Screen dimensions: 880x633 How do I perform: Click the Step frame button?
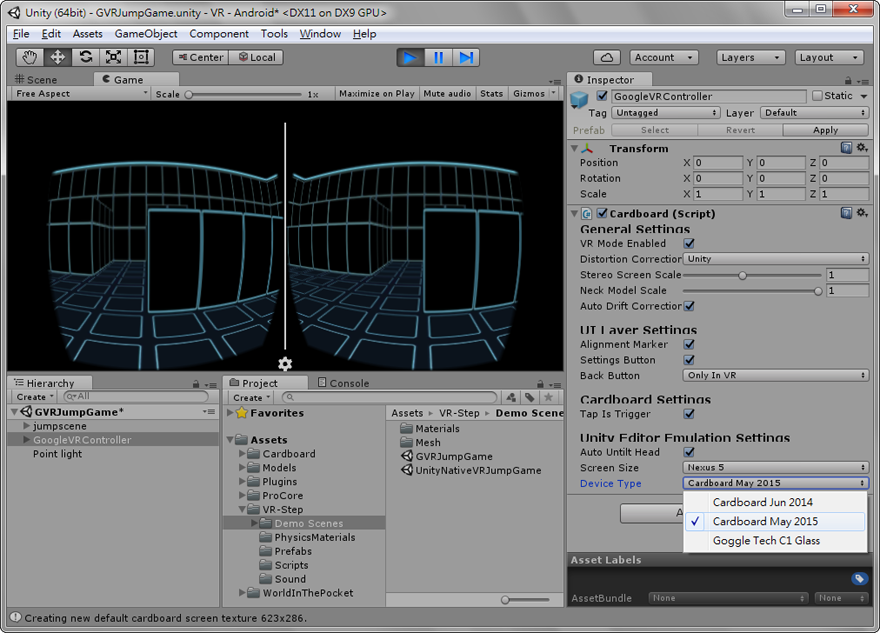[x=466, y=57]
